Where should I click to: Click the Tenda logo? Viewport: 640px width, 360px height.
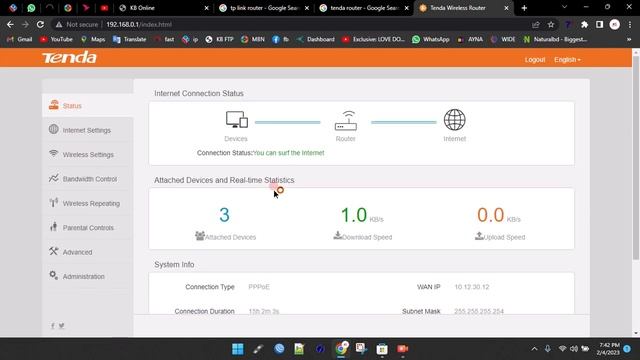(69, 58)
